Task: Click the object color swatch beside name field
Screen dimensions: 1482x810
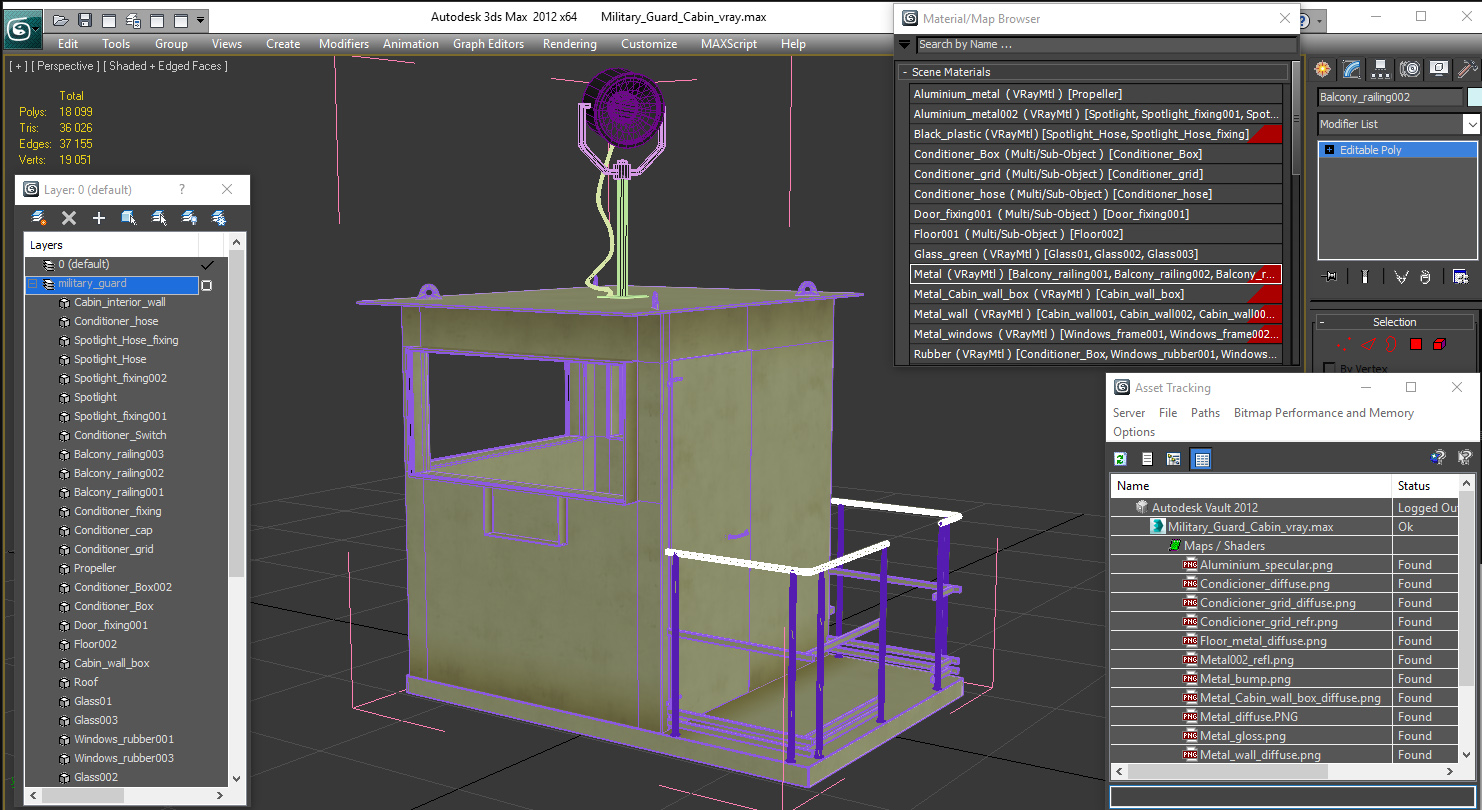Action: coord(1474,97)
